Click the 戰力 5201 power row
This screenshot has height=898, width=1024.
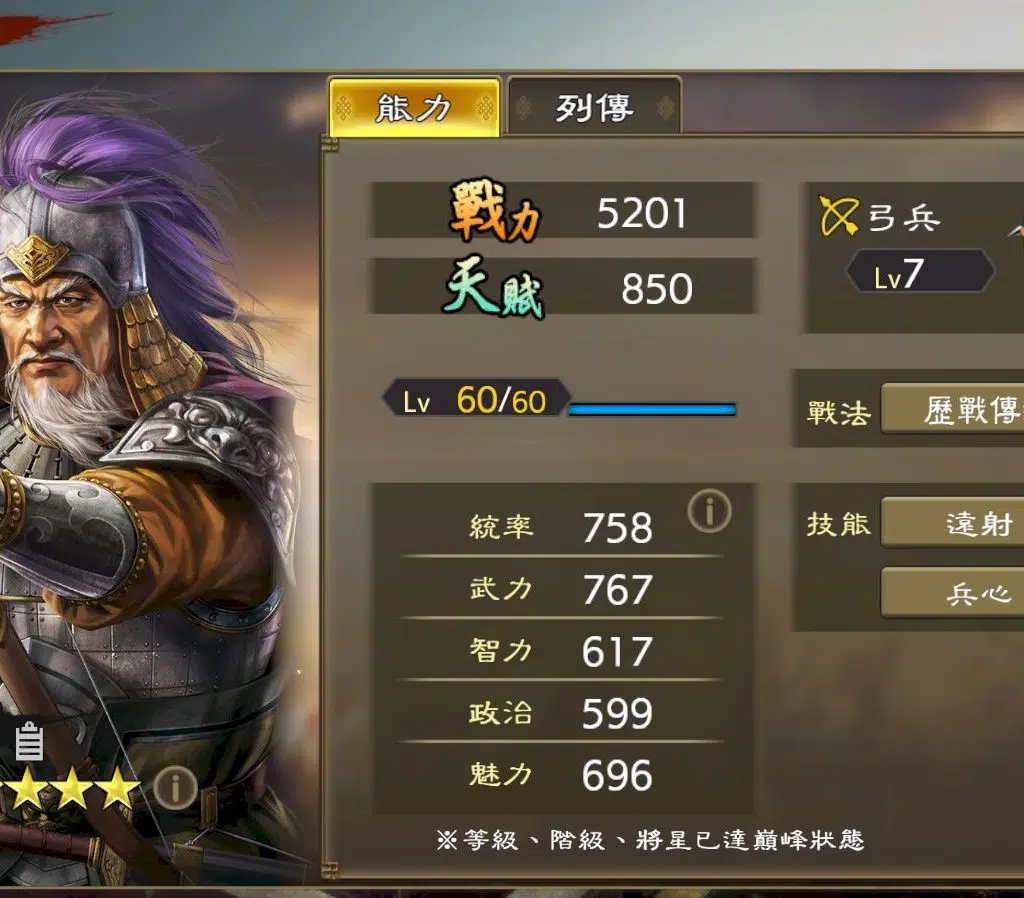(563, 210)
